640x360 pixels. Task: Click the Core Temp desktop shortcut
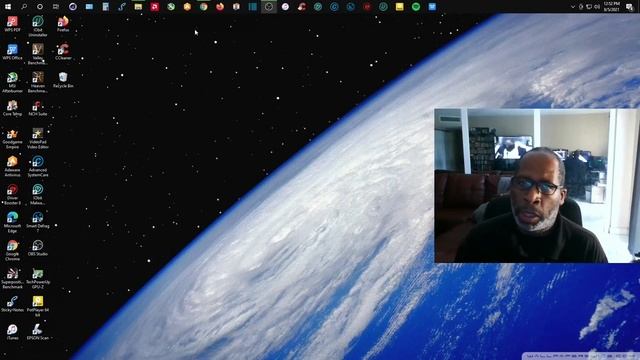coord(12,108)
